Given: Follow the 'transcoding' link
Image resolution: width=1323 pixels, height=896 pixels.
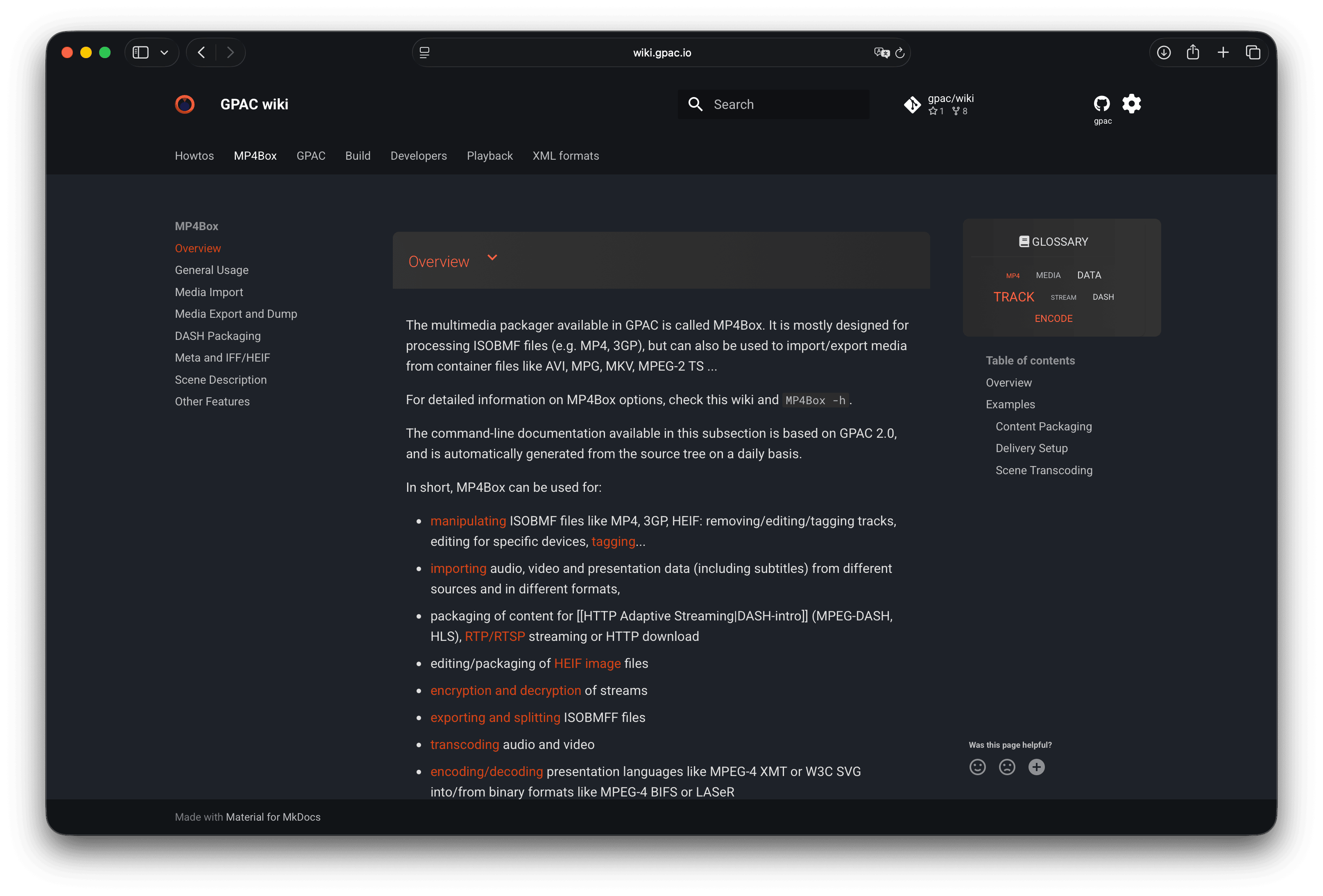Looking at the screenshot, I should (464, 744).
